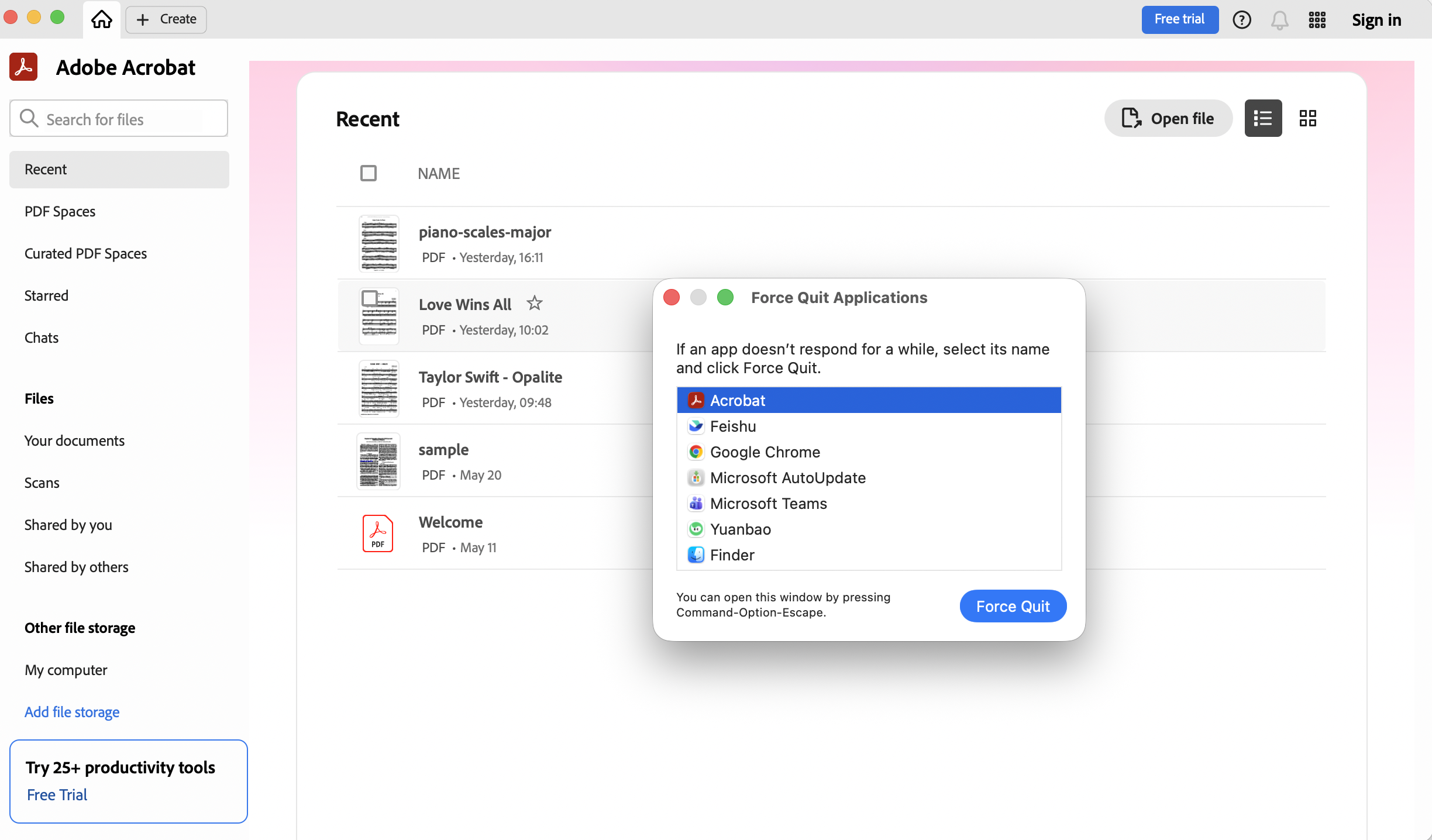Sort by the NAME column header
1432x840 pixels.
tap(439, 173)
